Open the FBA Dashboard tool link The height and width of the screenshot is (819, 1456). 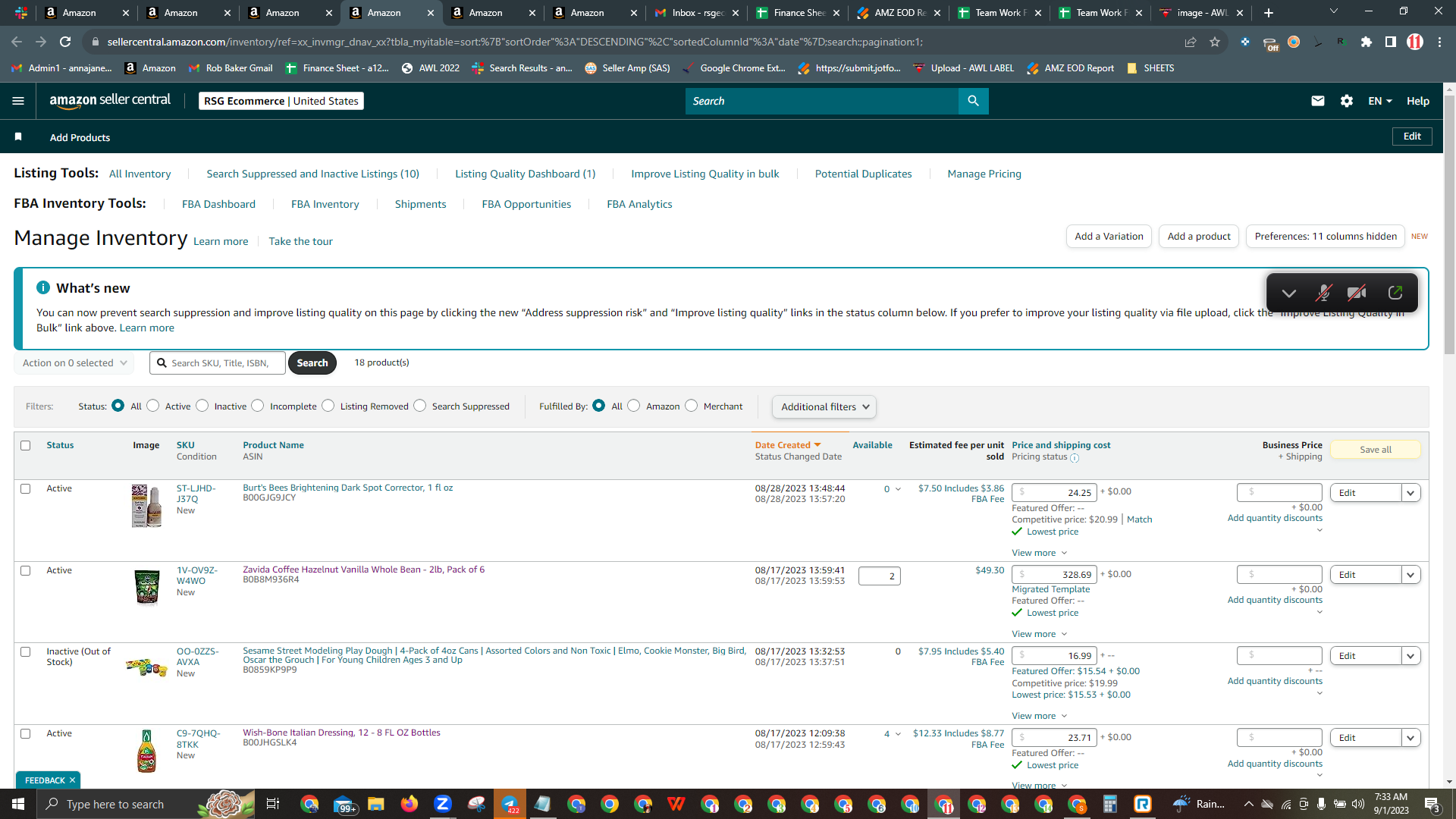coord(218,204)
